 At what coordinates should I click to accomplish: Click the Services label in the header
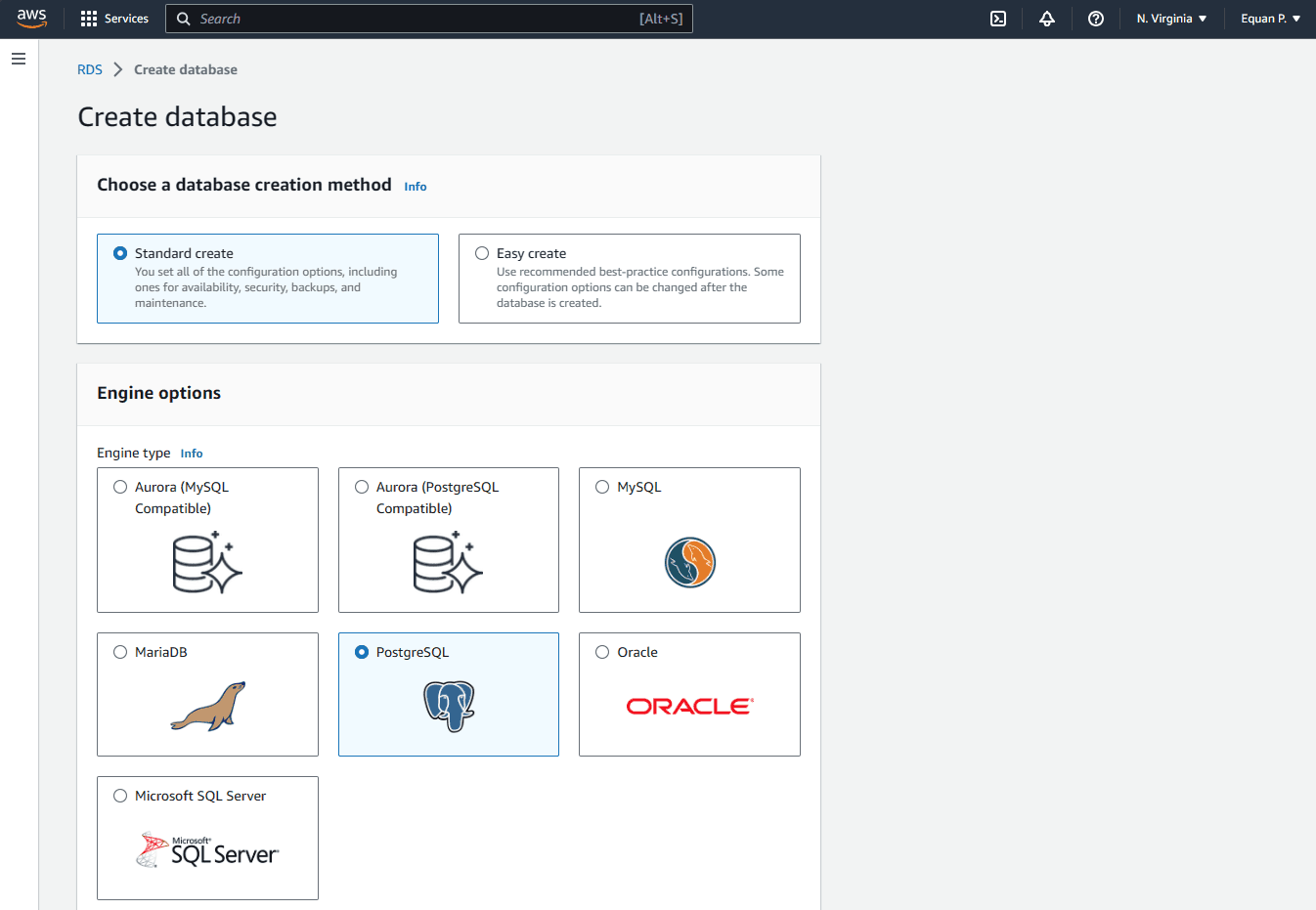tap(126, 19)
